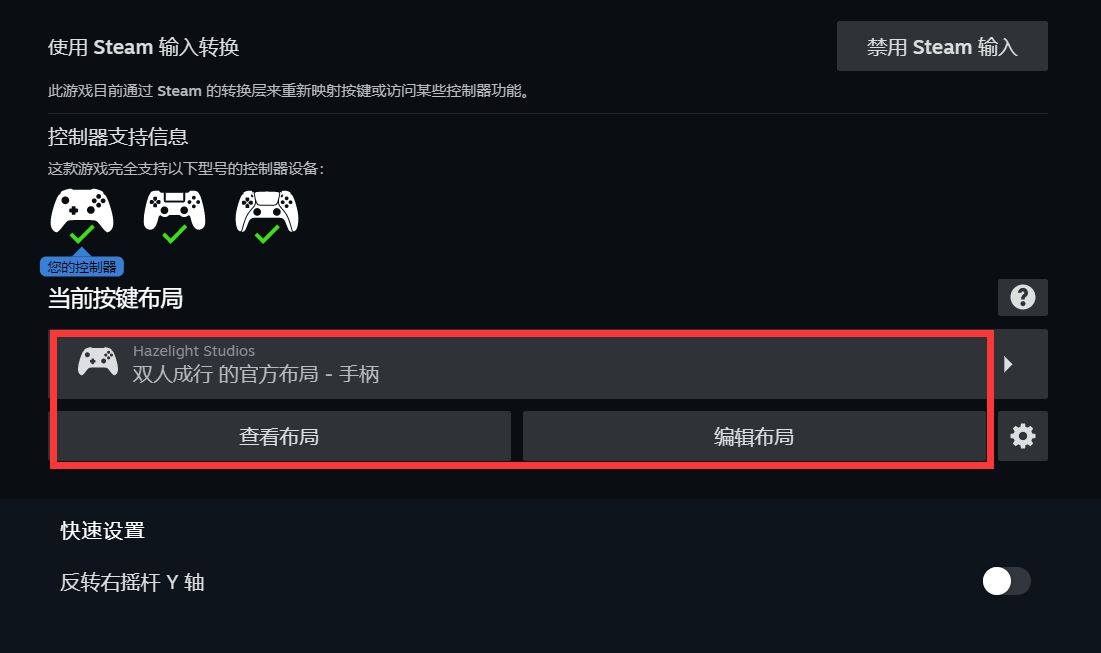Open 编辑布局 to edit the layout
The height and width of the screenshot is (653, 1101).
[754, 436]
